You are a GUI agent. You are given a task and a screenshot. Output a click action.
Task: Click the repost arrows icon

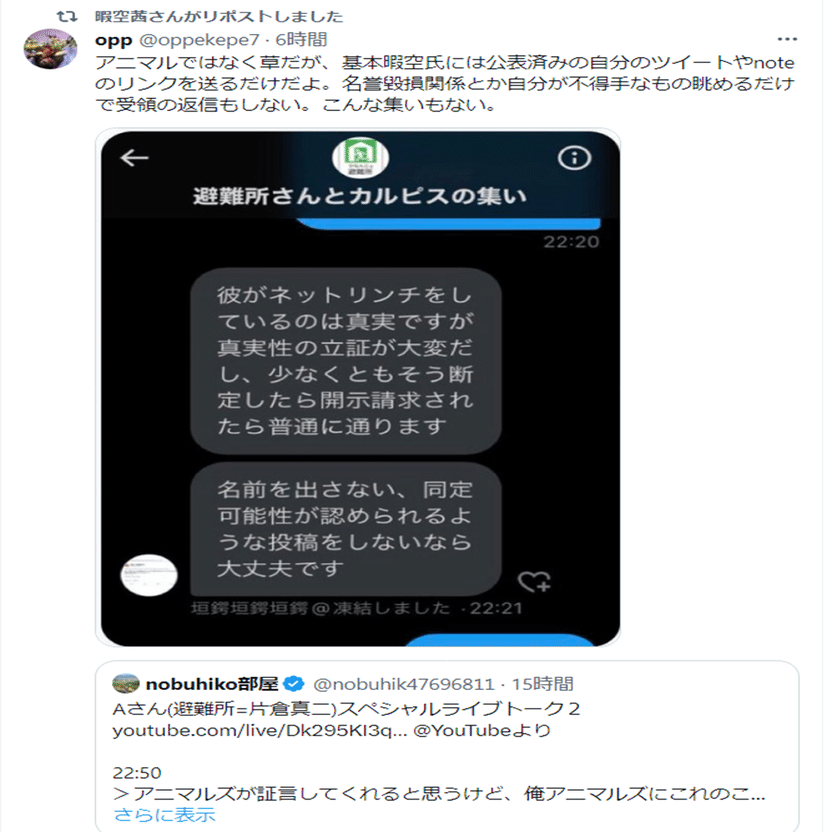click(x=67, y=16)
